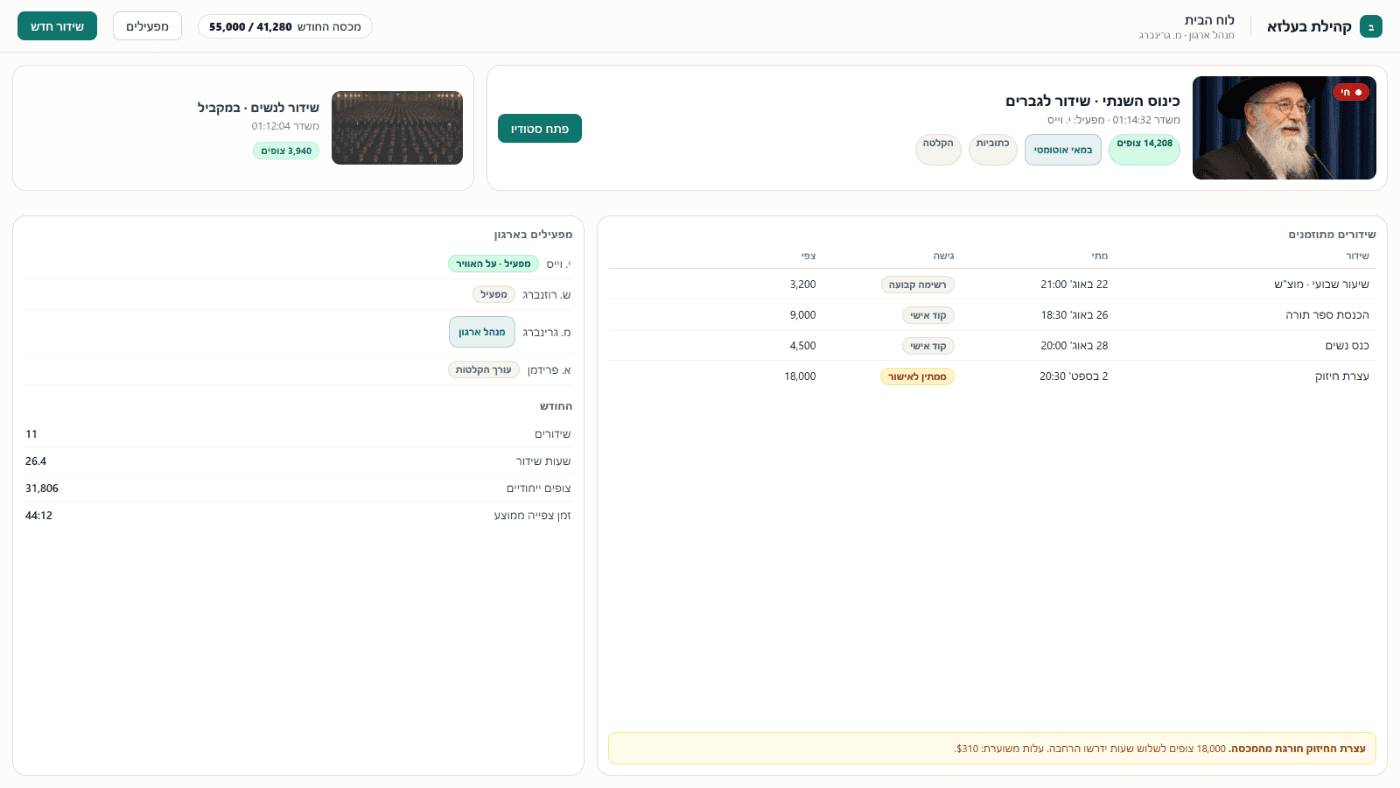
Task: Click the צפי column header
Action: tap(808, 255)
